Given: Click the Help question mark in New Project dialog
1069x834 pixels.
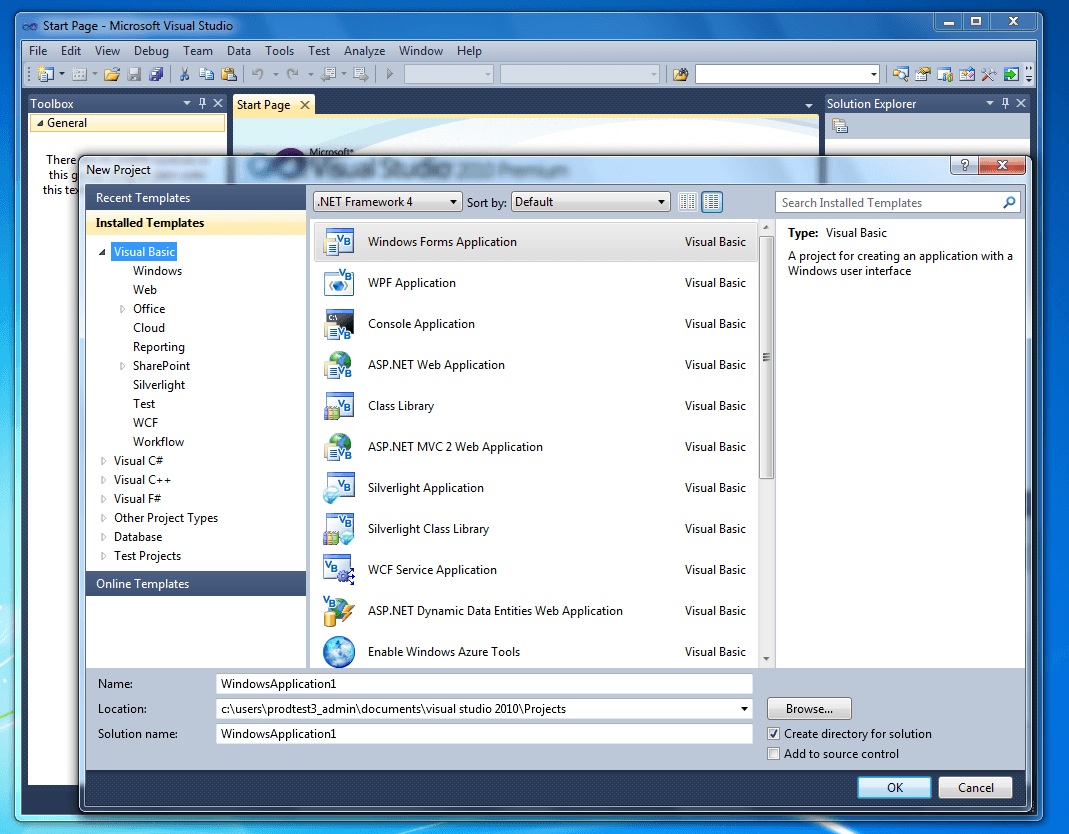Looking at the screenshot, I should 964,165.
